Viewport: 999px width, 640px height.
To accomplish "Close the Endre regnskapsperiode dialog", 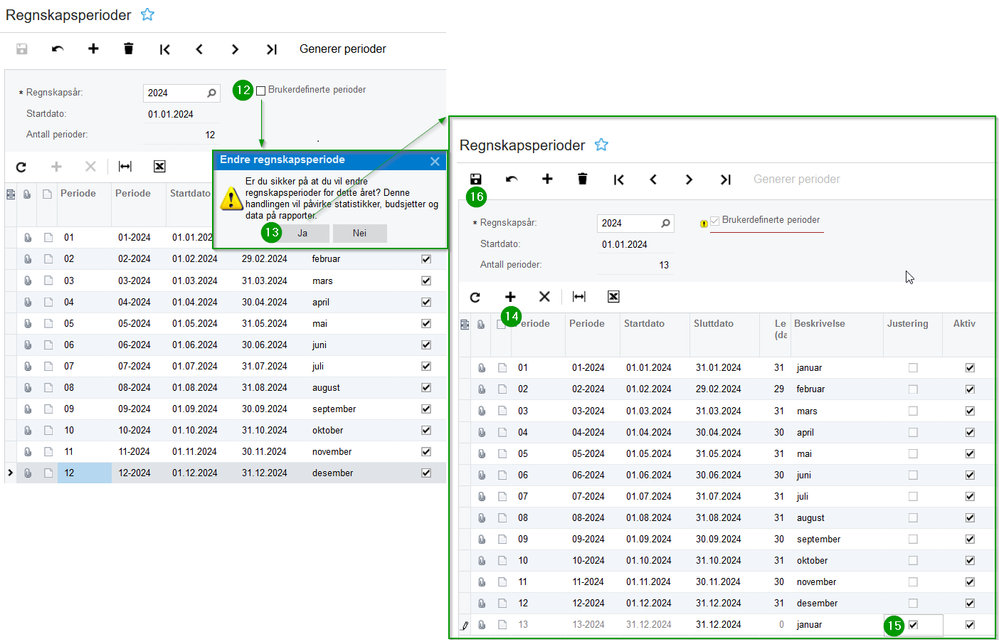I will tap(435, 160).
